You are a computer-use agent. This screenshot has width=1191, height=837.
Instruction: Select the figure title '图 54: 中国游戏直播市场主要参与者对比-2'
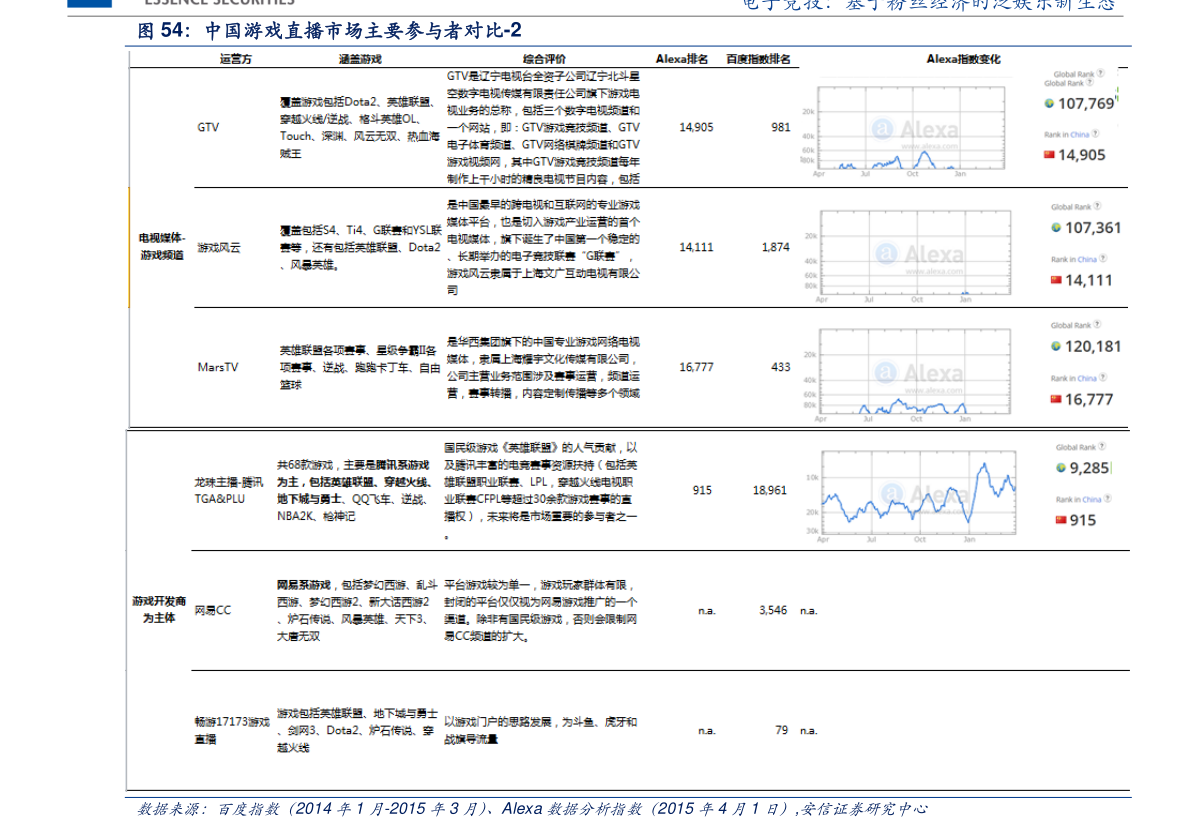[x=330, y=30]
